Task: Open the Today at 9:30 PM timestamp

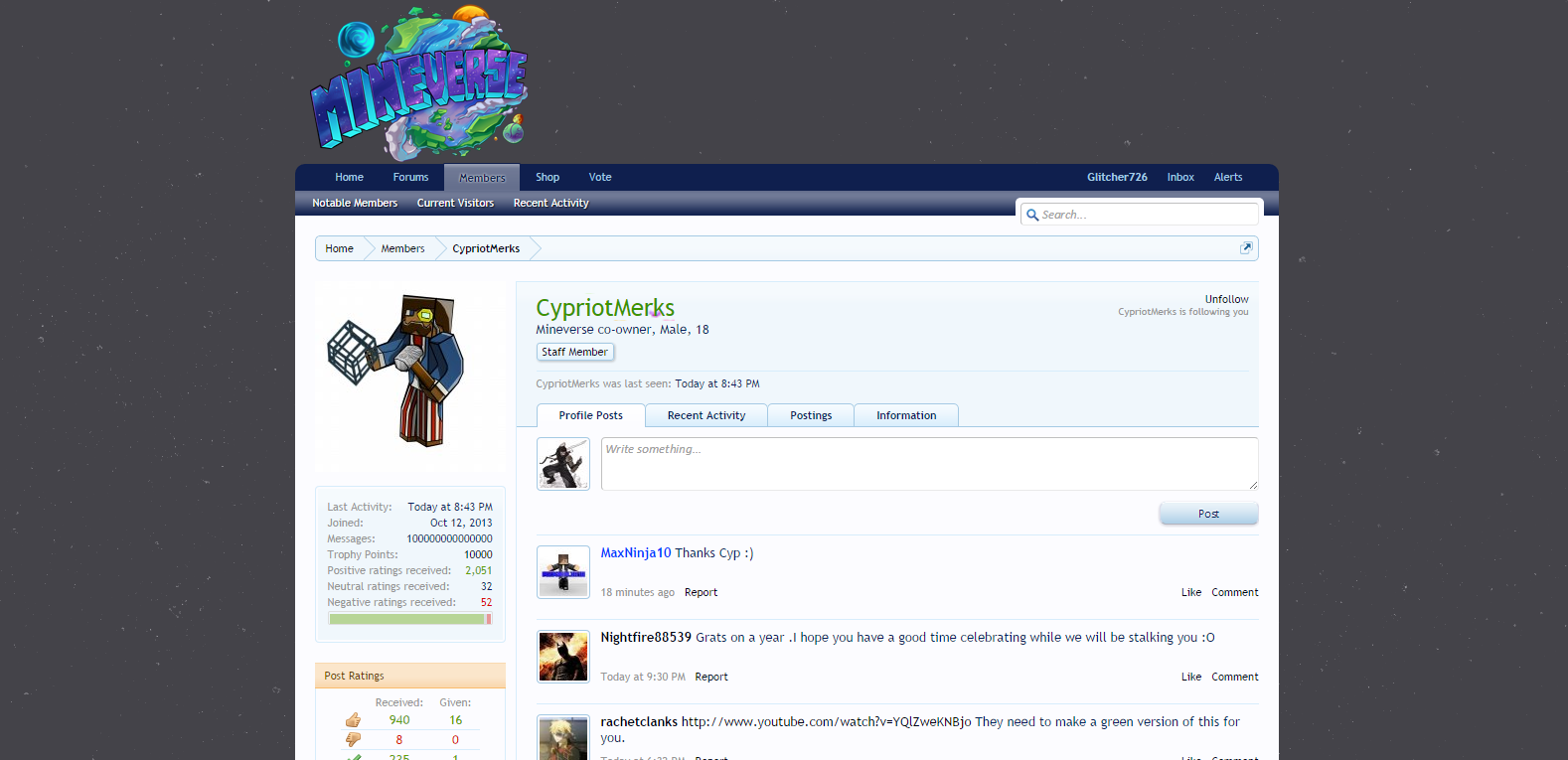Action: pos(643,677)
